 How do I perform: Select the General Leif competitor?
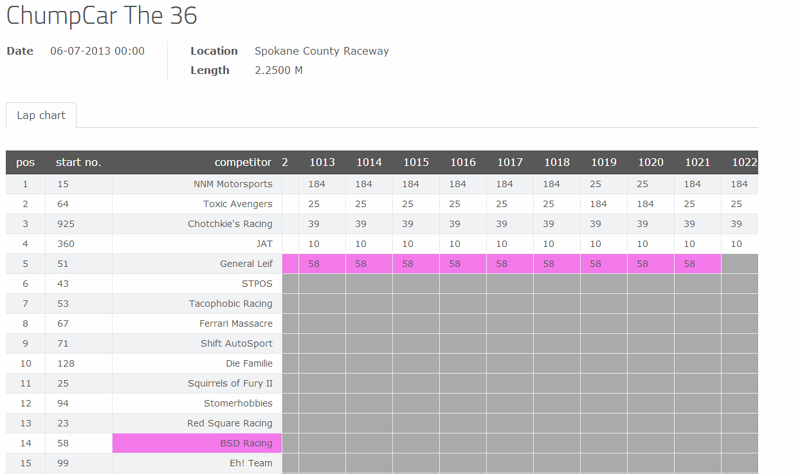pyautogui.click(x=246, y=264)
